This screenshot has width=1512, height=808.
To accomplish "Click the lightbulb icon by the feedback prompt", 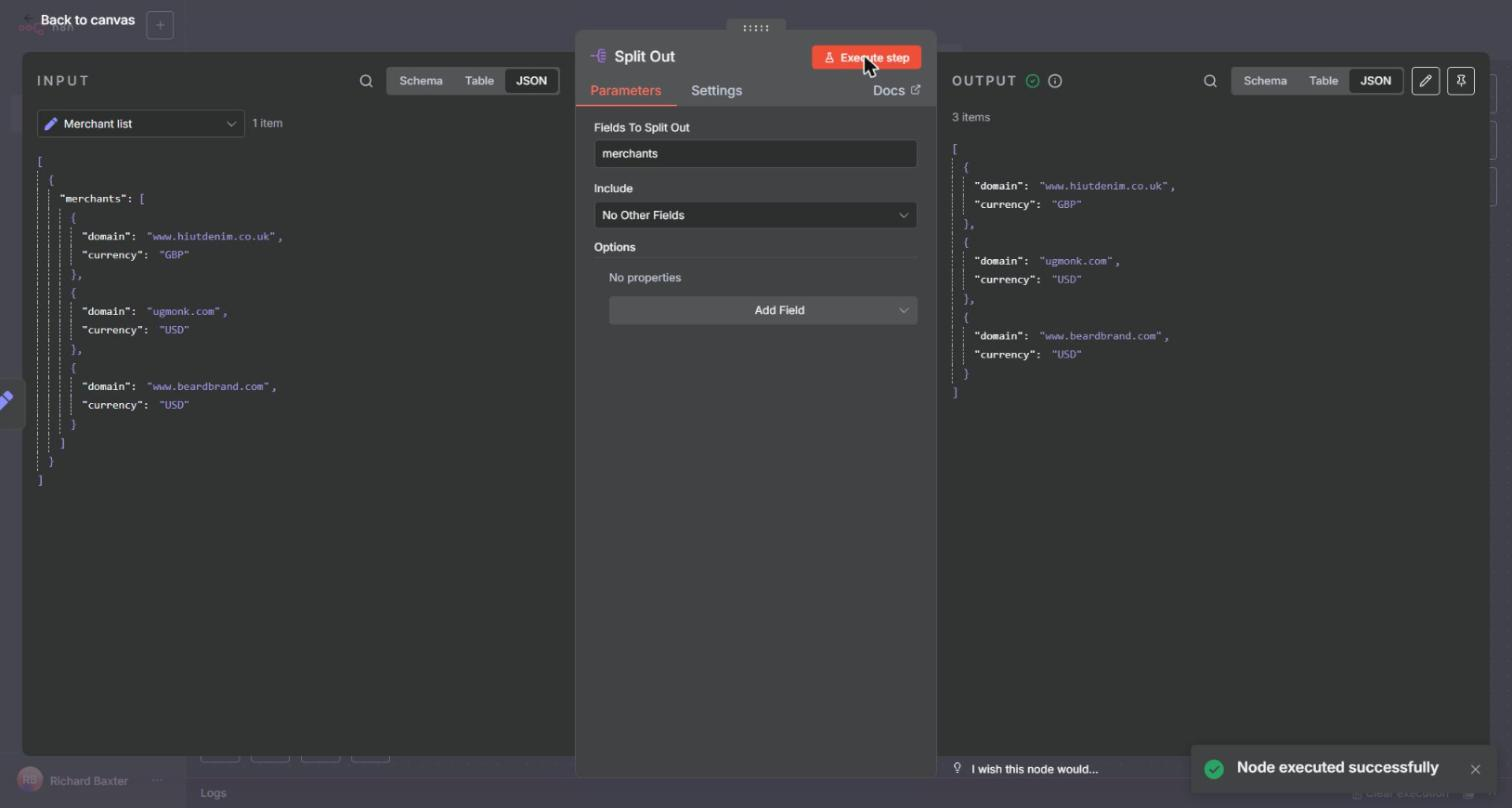I will click(x=957, y=768).
